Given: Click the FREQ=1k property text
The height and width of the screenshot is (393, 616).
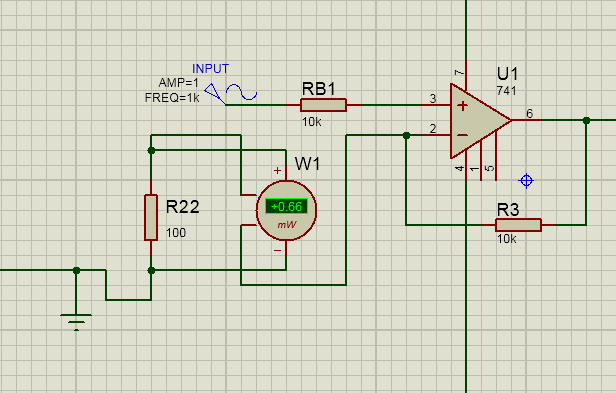Looking at the screenshot, I should (172, 97).
